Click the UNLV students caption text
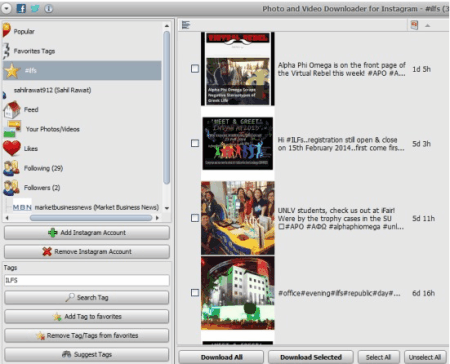 (341, 218)
